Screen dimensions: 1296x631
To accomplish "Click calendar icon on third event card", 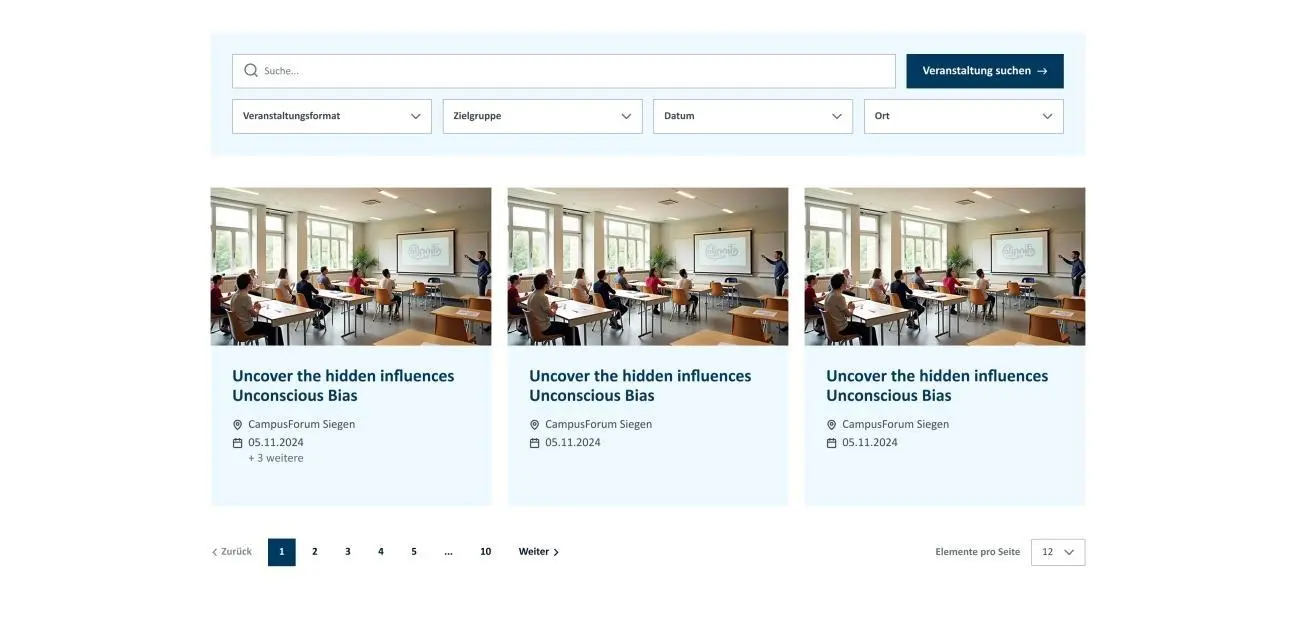I will (832, 443).
